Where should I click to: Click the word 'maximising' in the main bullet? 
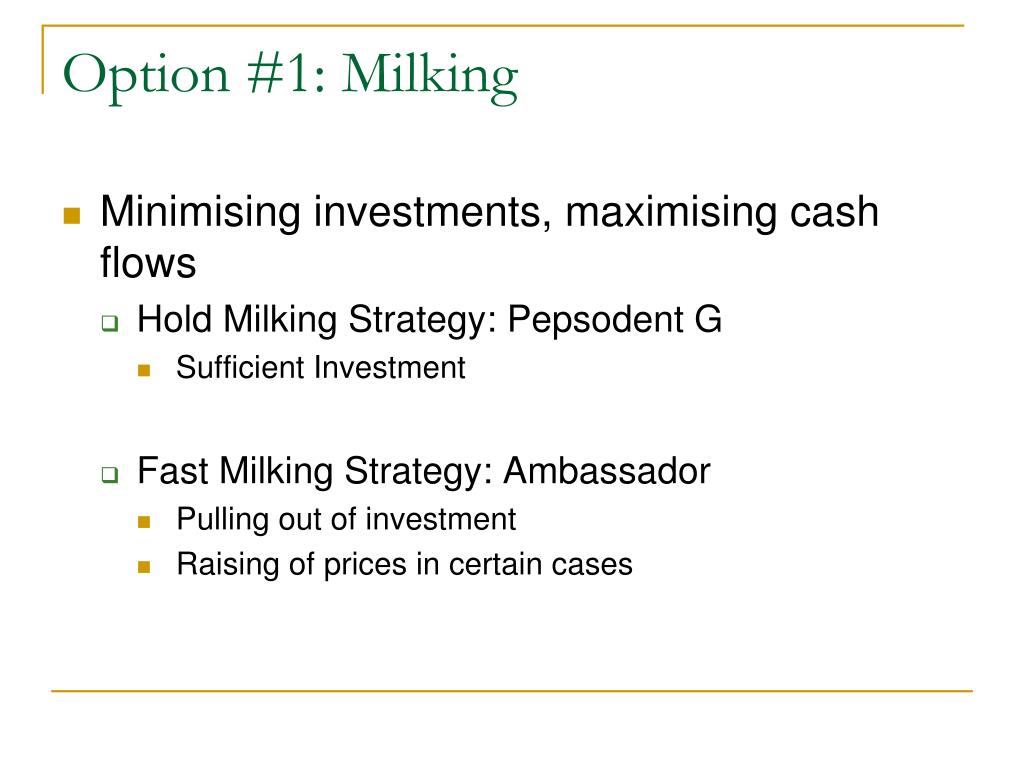[671, 212]
